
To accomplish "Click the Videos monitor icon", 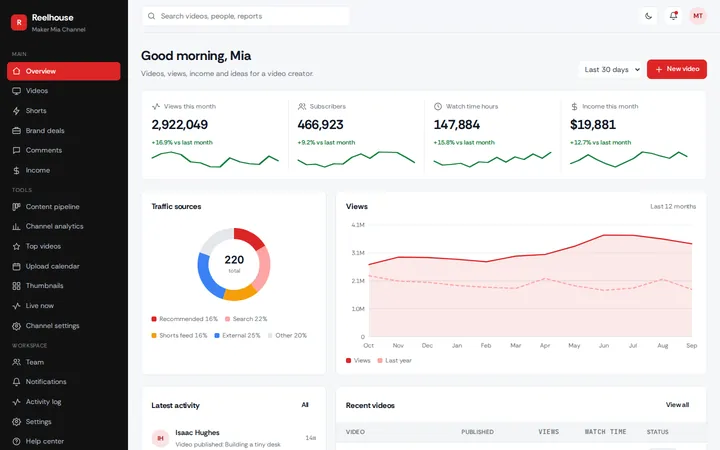I will click(17, 91).
